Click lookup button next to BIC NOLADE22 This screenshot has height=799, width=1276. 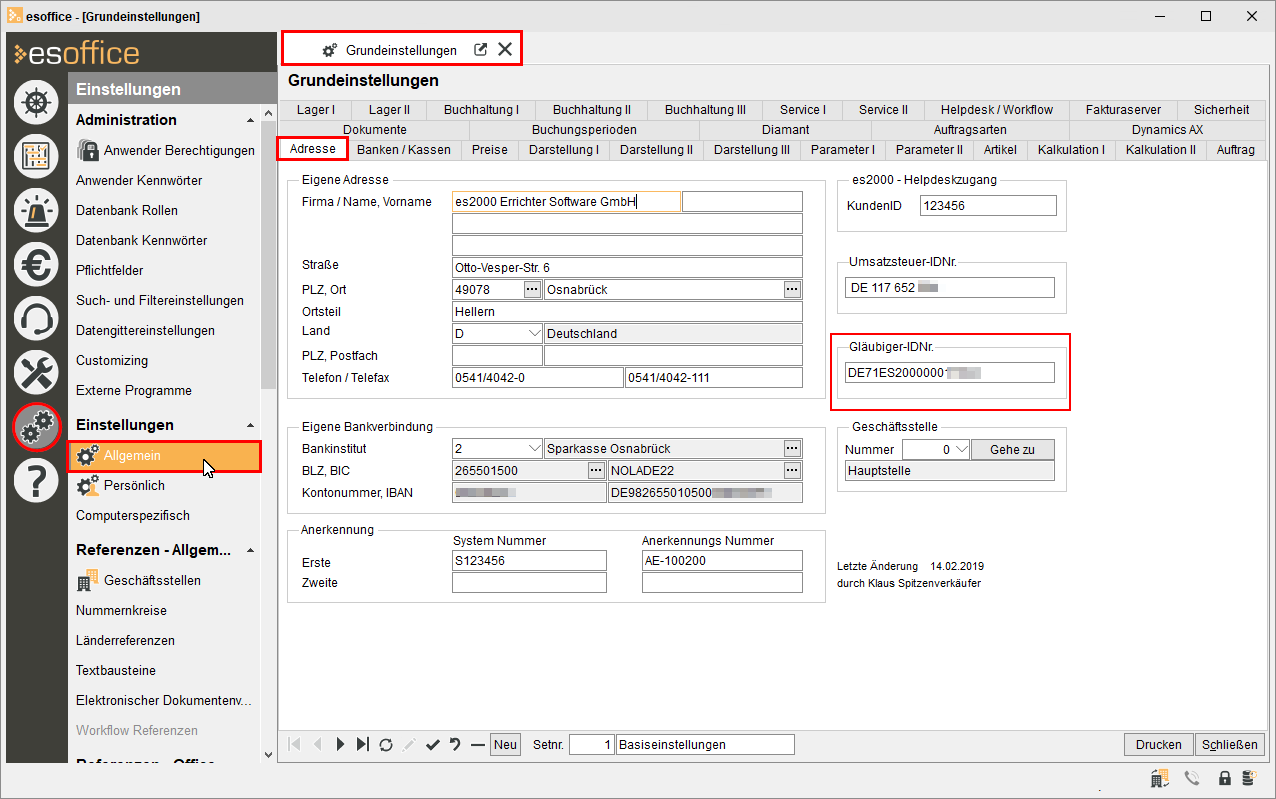792,470
